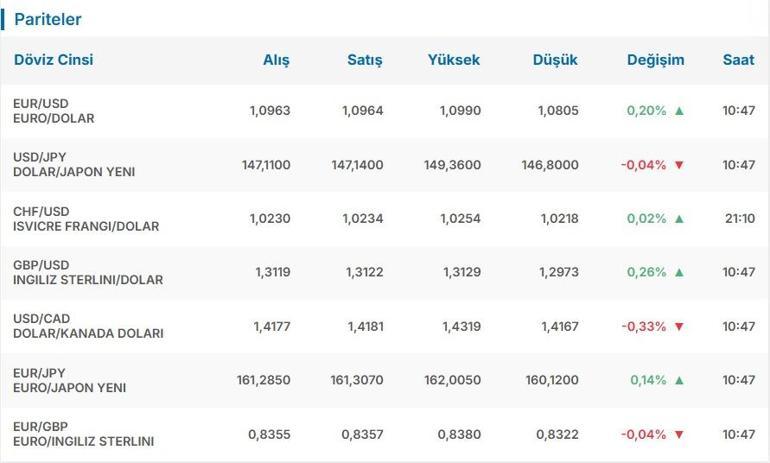
Task: Open the EUR/USD Euro/Dolar pair
Action: click(54, 111)
